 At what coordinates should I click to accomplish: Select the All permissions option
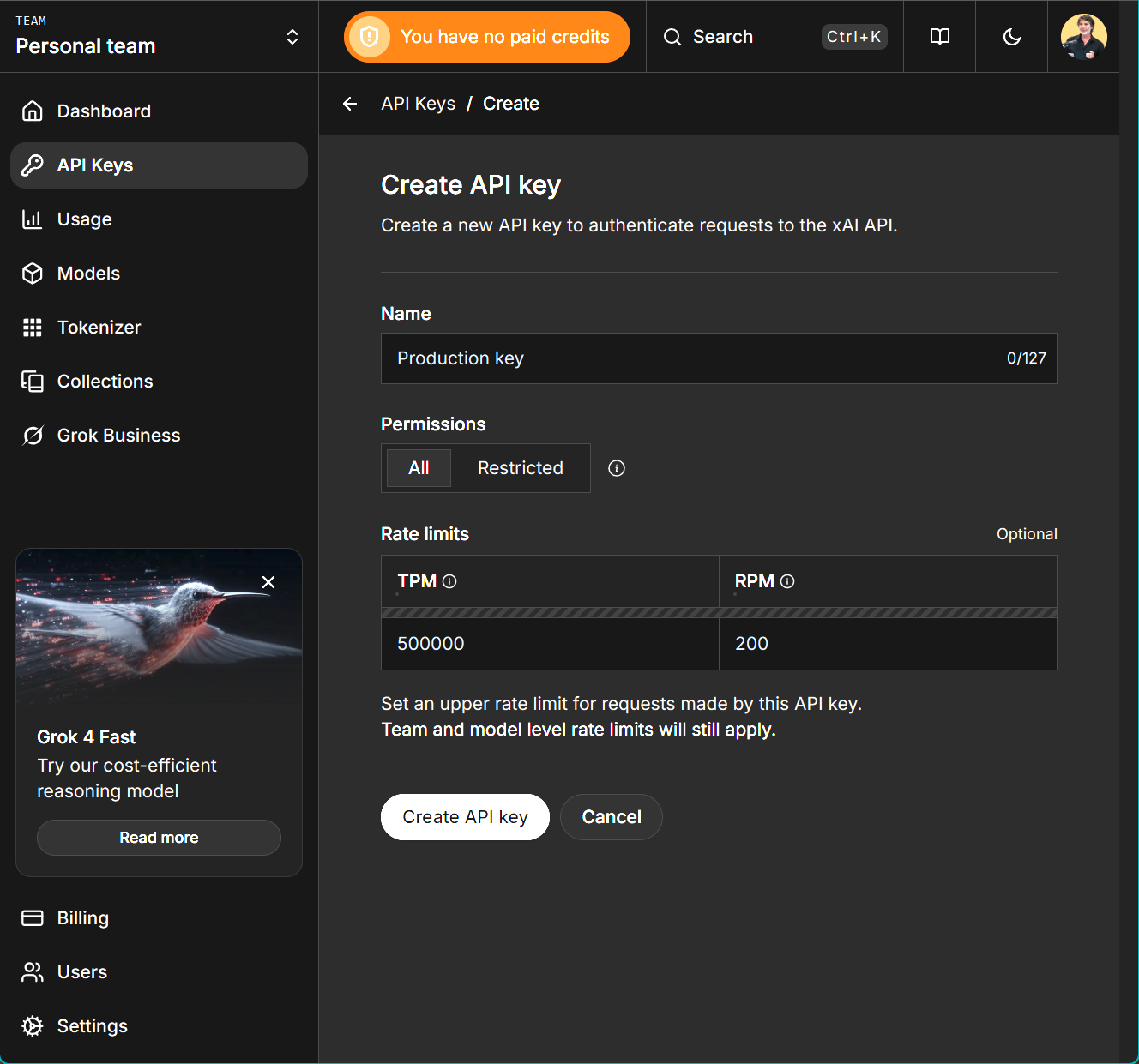[419, 468]
